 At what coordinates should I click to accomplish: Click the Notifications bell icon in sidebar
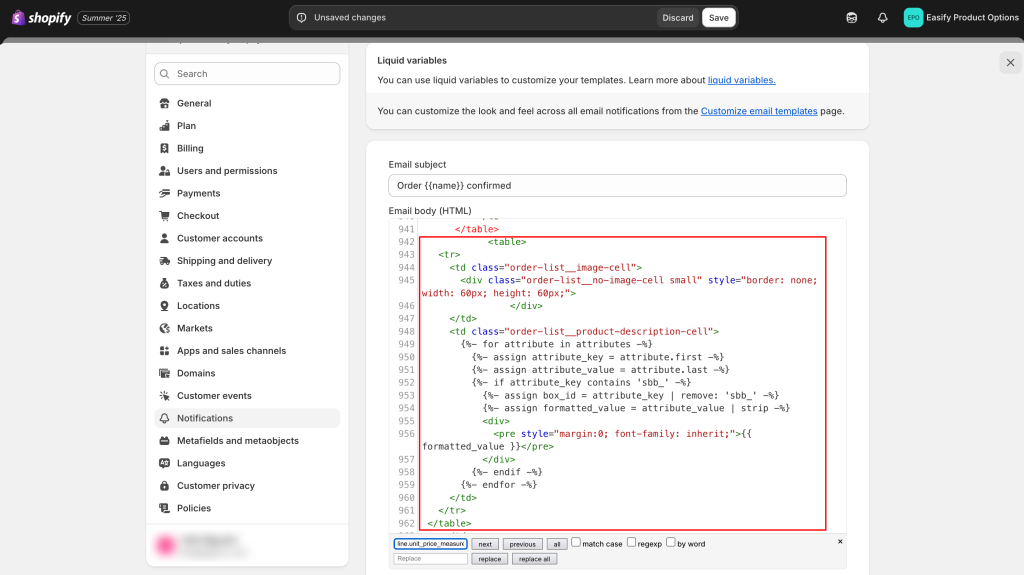pyautogui.click(x=165, y=418)
